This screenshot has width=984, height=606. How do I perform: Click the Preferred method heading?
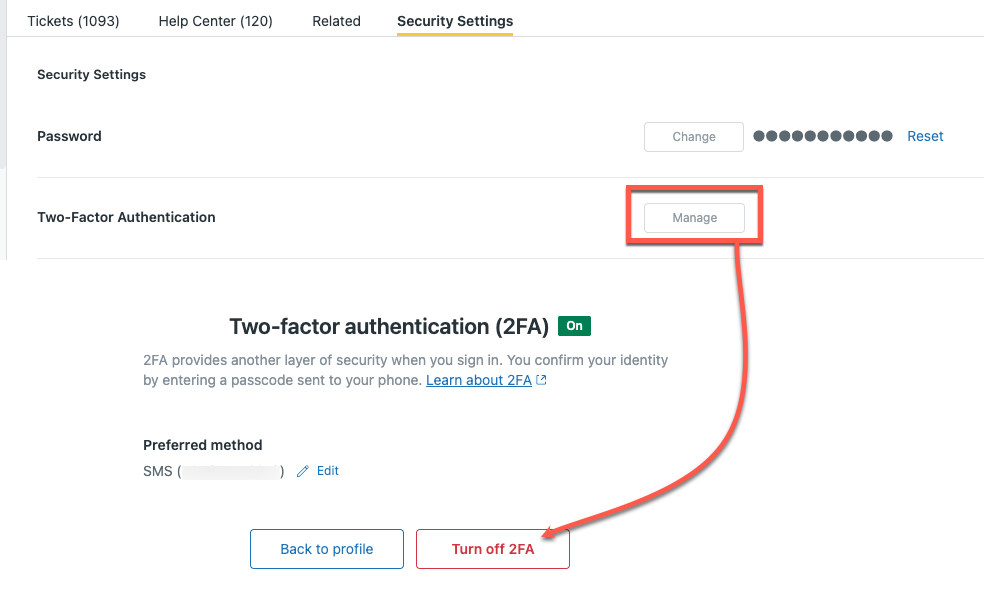click(x=203, y=445)
